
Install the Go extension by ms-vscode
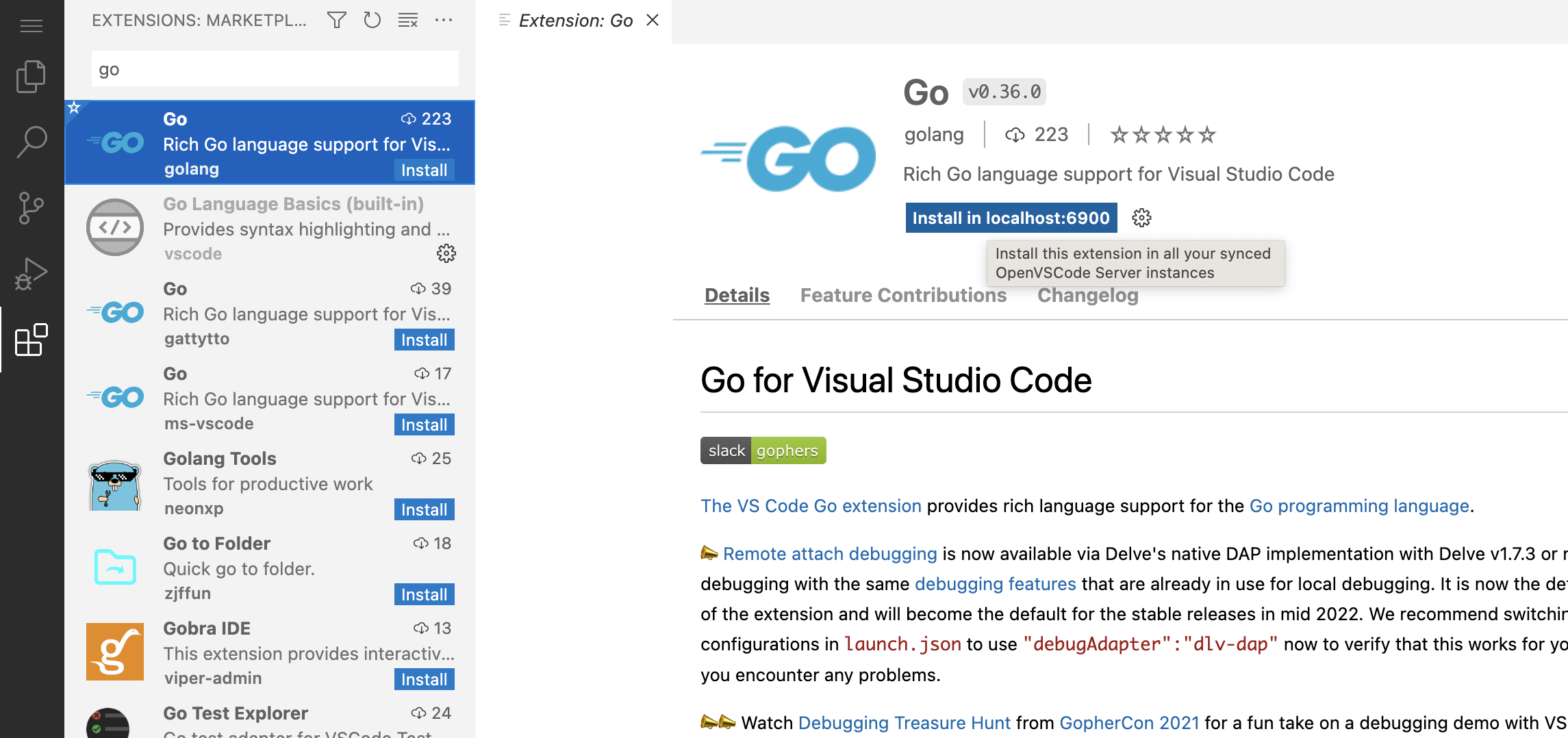[x=425, y=424]
